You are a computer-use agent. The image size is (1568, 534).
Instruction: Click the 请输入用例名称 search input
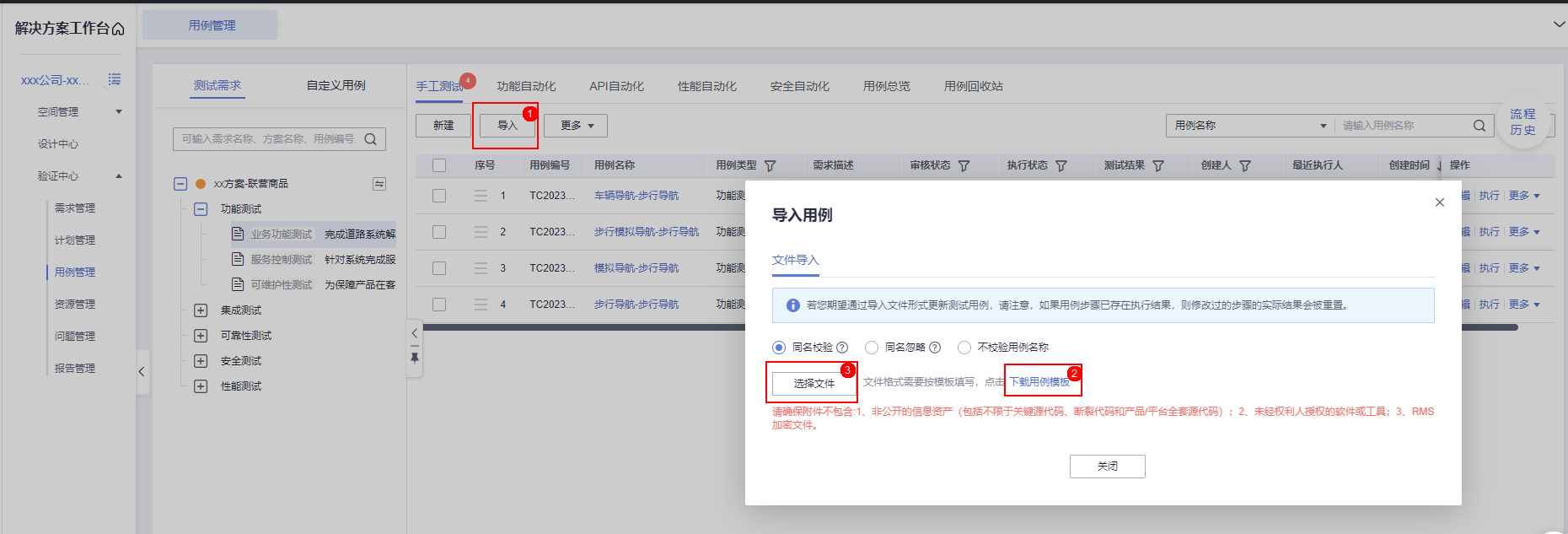[1404, 126]
